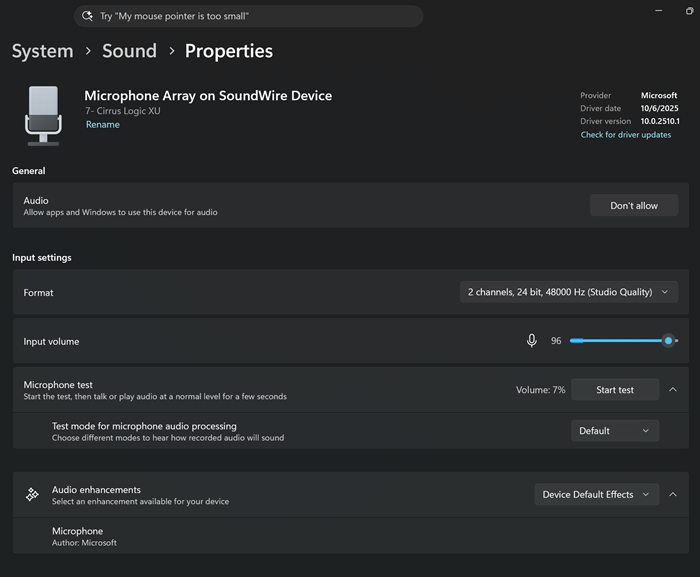This screenshot has height=577, width=700.
Task: Collapse the Audio enhancements section chevron
Action: (673, 494)
